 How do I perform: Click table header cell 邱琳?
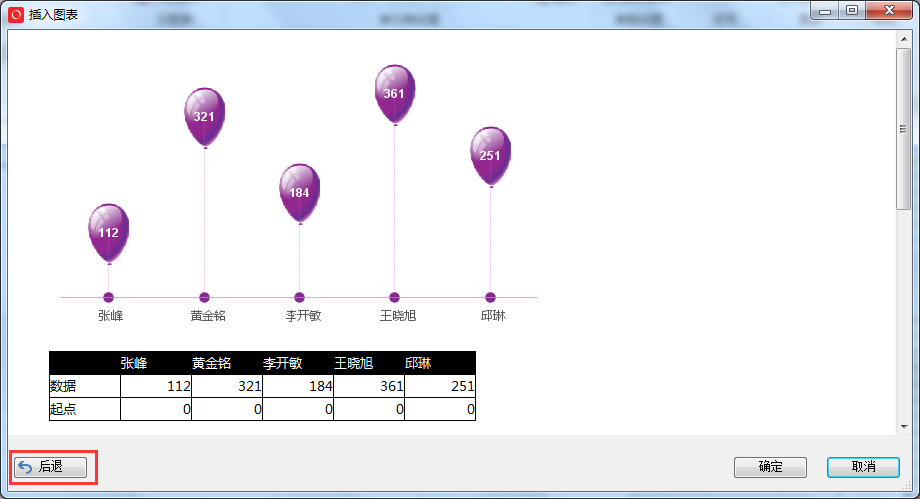(x=439, y=363)
